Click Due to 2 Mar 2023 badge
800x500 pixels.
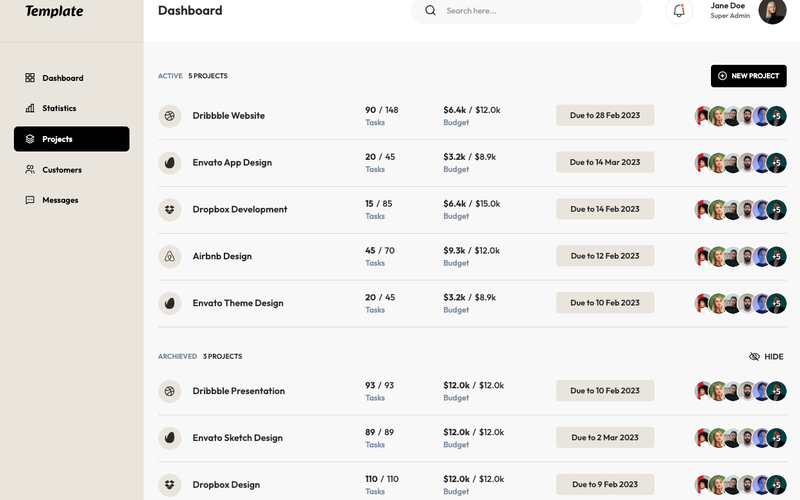coord(605,438)
